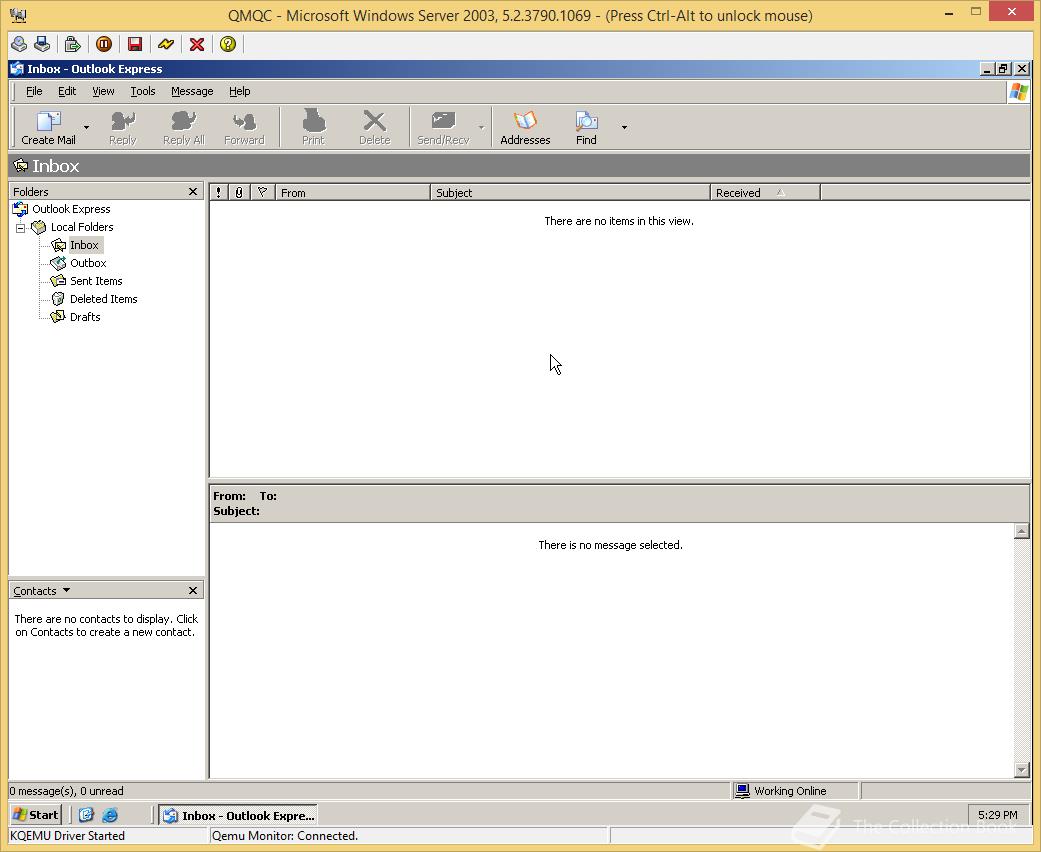This screenshot has height=852, width=1041.
Task: Click the Working Online status indicator
Action: (x=795, y=791)
